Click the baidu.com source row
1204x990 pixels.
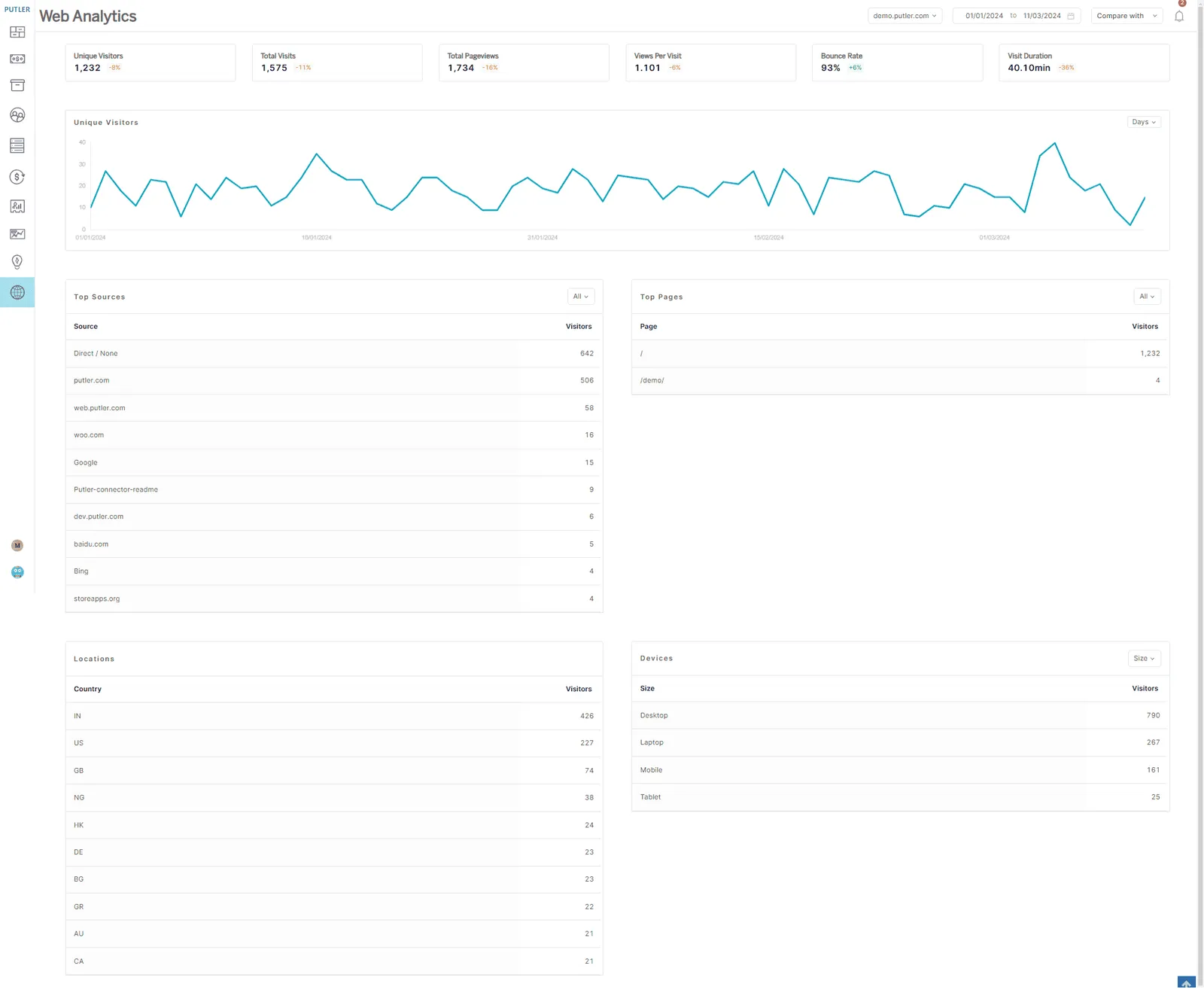click(334, 544)
